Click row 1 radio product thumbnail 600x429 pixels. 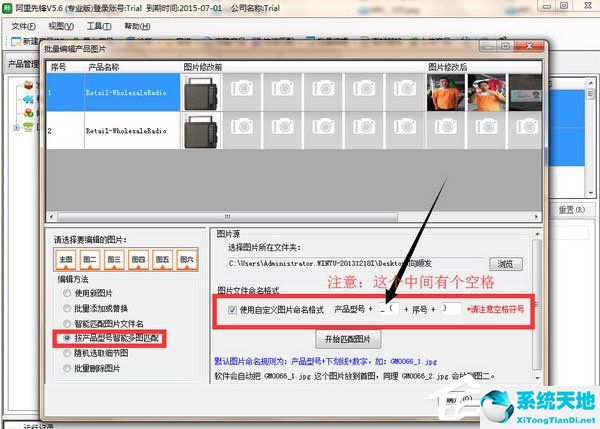click(x=201, y=93)
